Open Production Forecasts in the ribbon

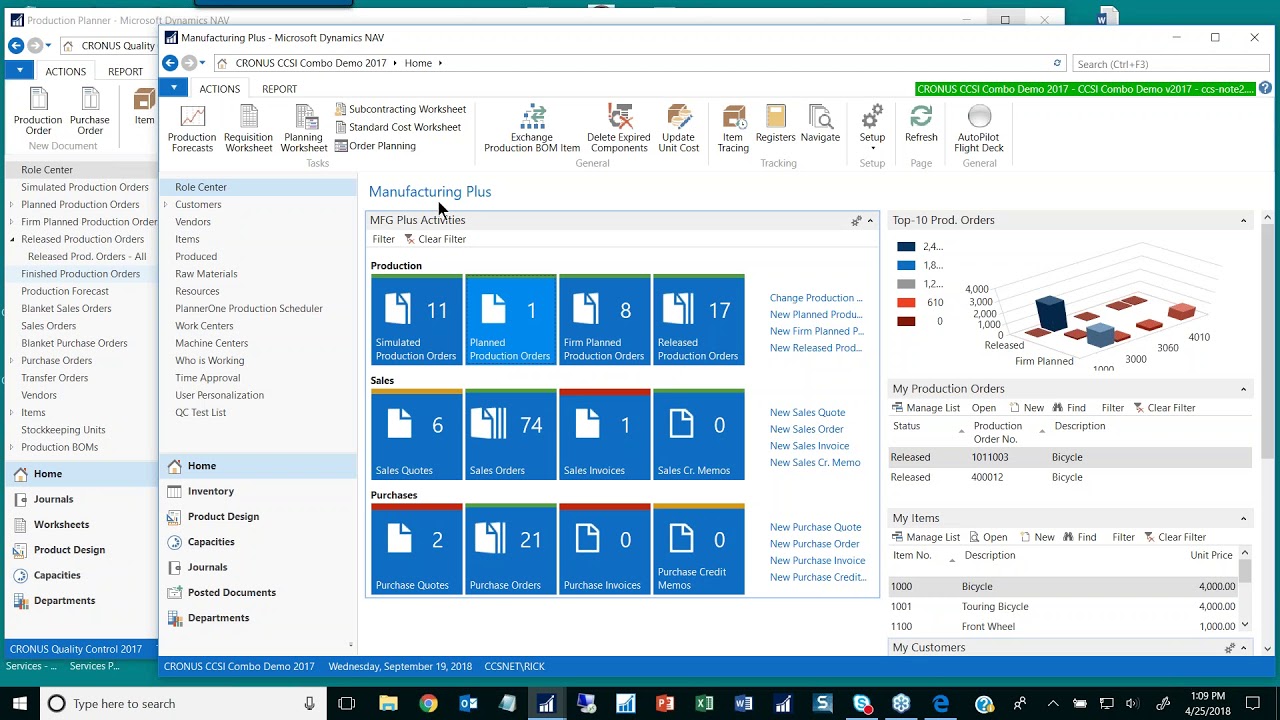pyautogui.click(x=192, y=128)
